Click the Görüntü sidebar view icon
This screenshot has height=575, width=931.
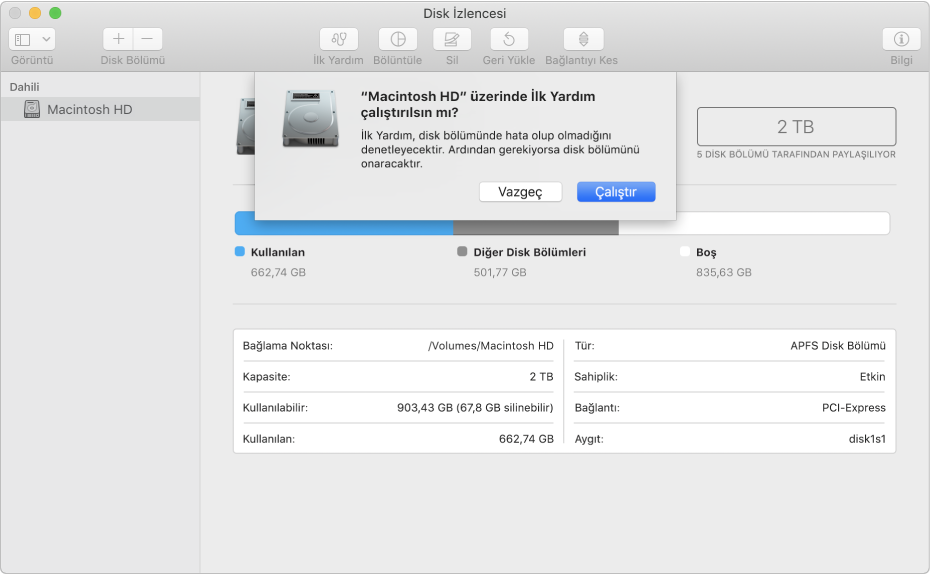[23, 40]
